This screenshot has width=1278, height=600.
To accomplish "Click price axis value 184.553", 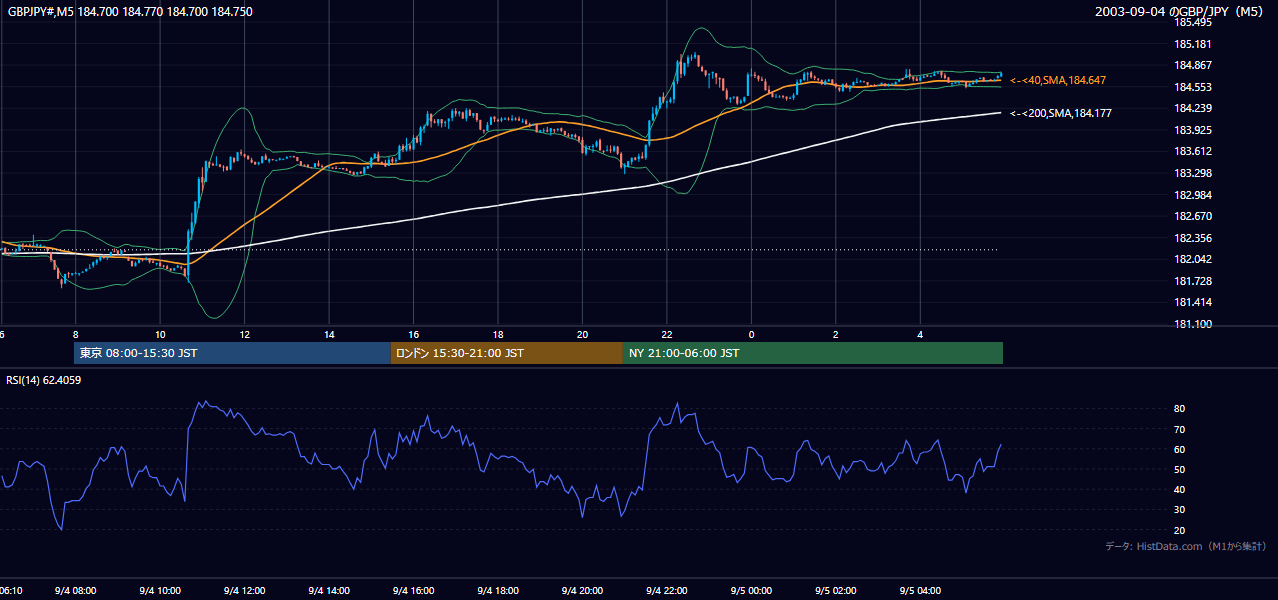I will (x=1191, y=87).
